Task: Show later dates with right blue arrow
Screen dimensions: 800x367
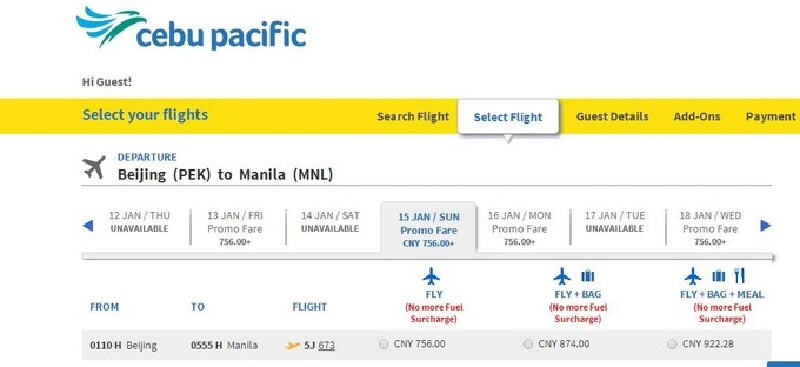Action: (765, 226)
